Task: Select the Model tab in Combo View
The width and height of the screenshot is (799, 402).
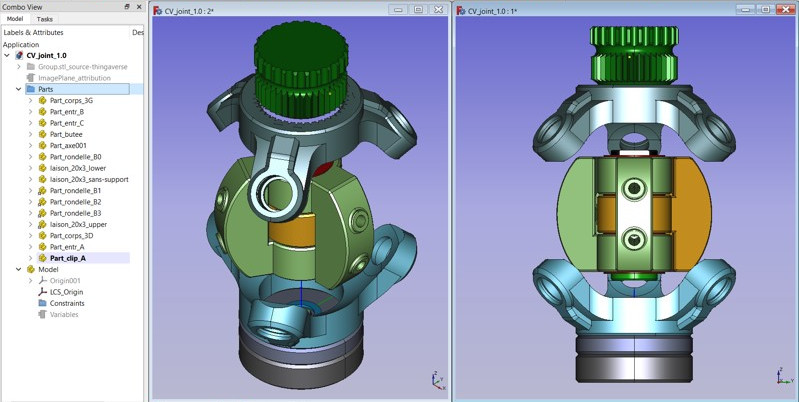Action: 15,19
